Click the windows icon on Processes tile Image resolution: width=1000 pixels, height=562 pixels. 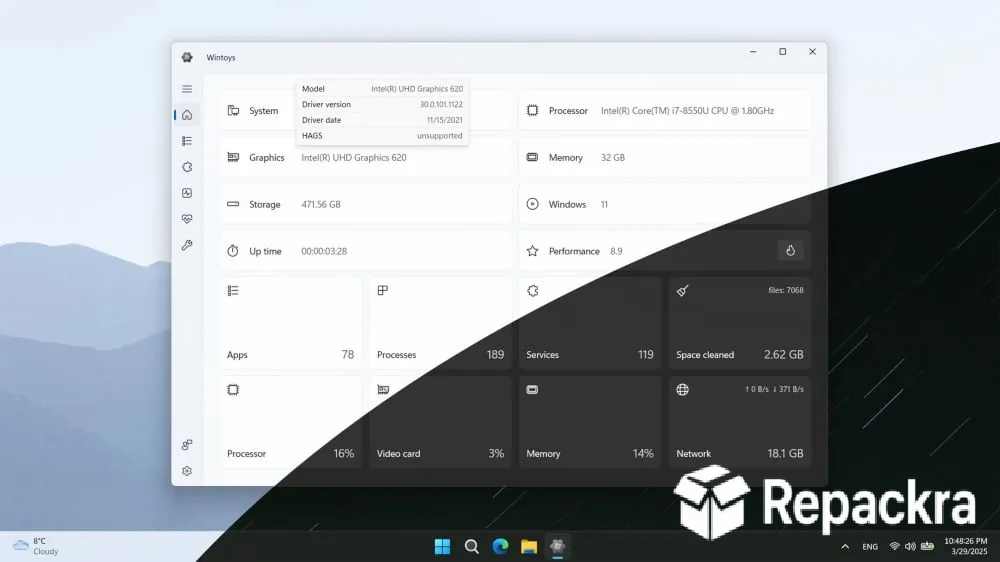point(383,291)
